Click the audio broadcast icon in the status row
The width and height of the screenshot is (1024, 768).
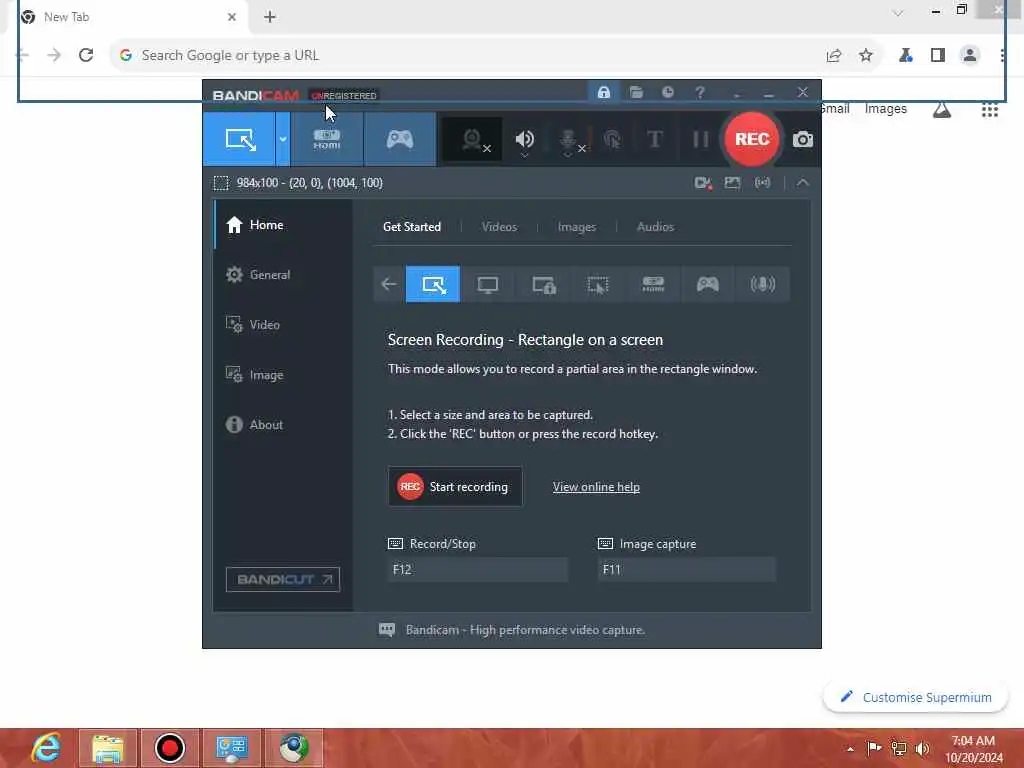(762, 183)
